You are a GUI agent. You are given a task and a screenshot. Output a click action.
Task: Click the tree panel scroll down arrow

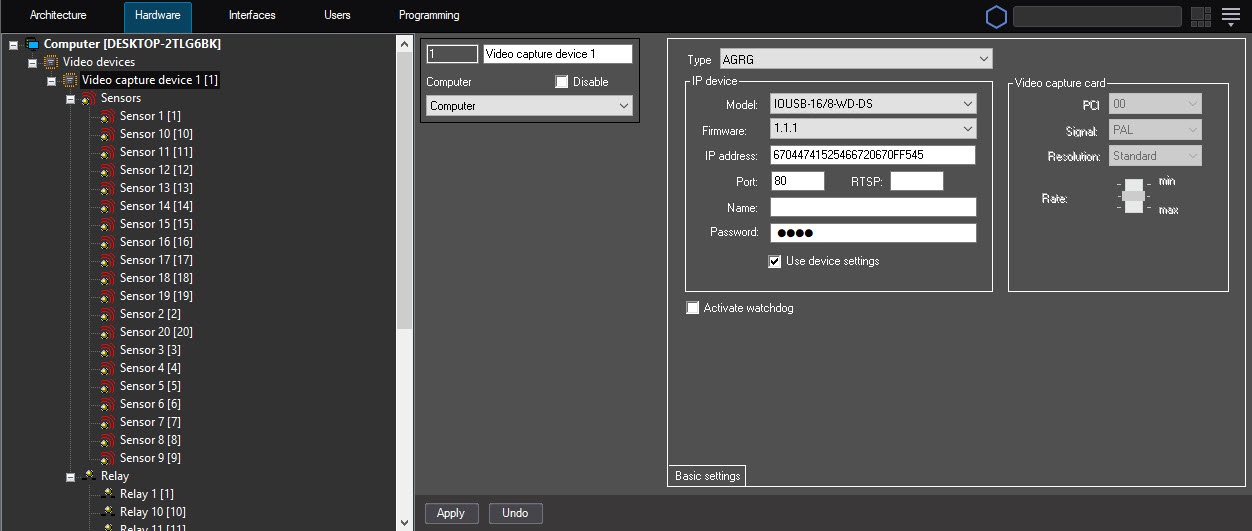[x=405, y=522]
